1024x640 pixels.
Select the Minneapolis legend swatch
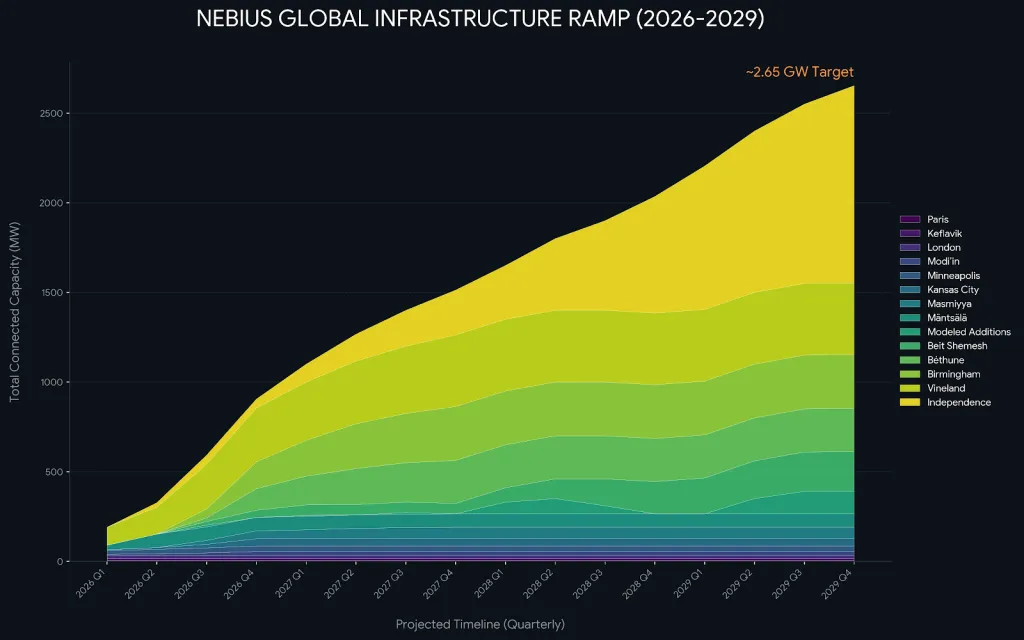[x=910, y=276]
